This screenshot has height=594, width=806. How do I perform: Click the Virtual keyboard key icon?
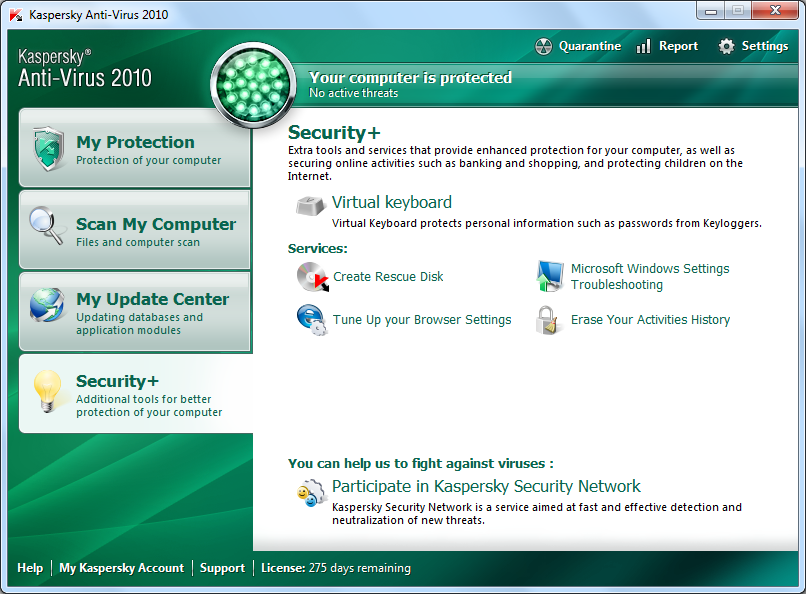pos(310,205)
